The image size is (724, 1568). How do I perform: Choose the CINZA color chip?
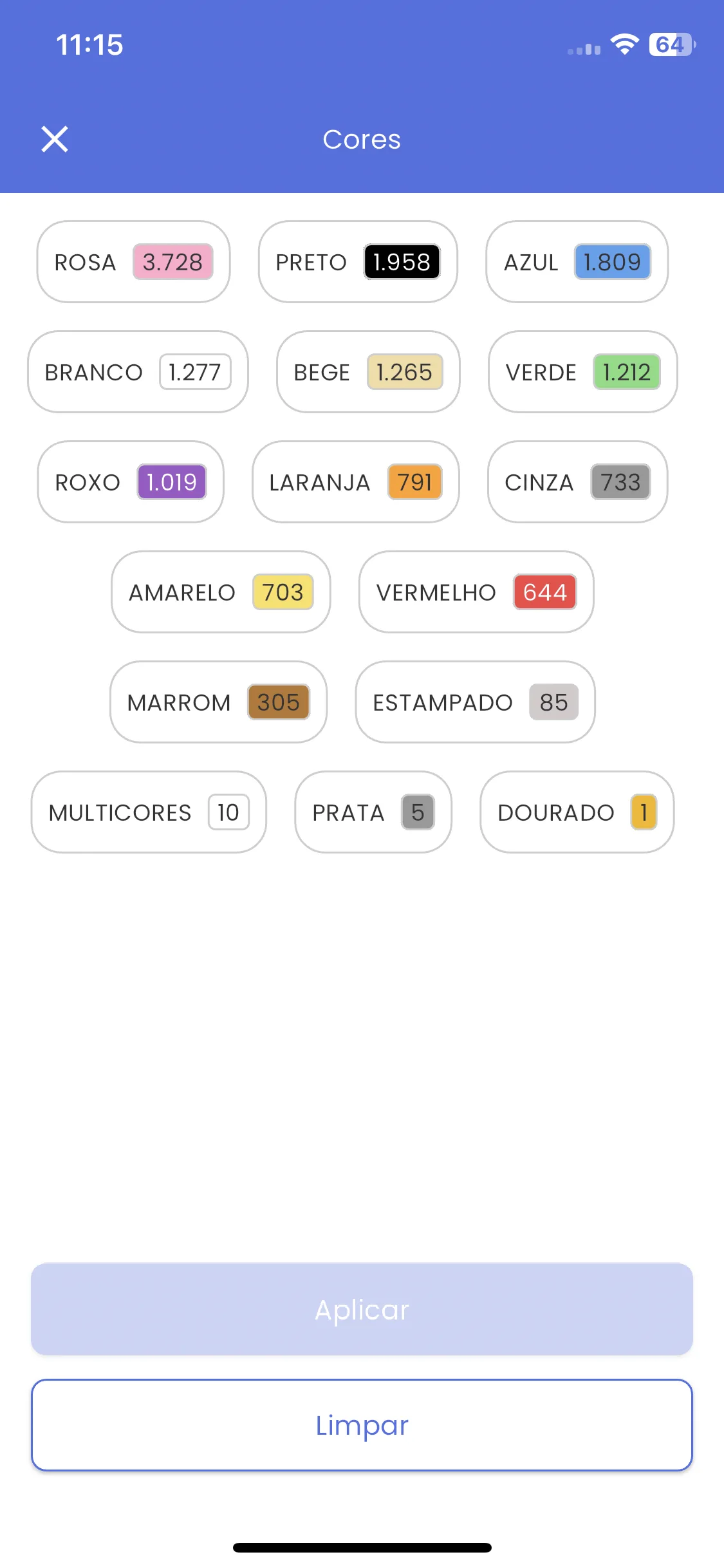coord(577,482)
